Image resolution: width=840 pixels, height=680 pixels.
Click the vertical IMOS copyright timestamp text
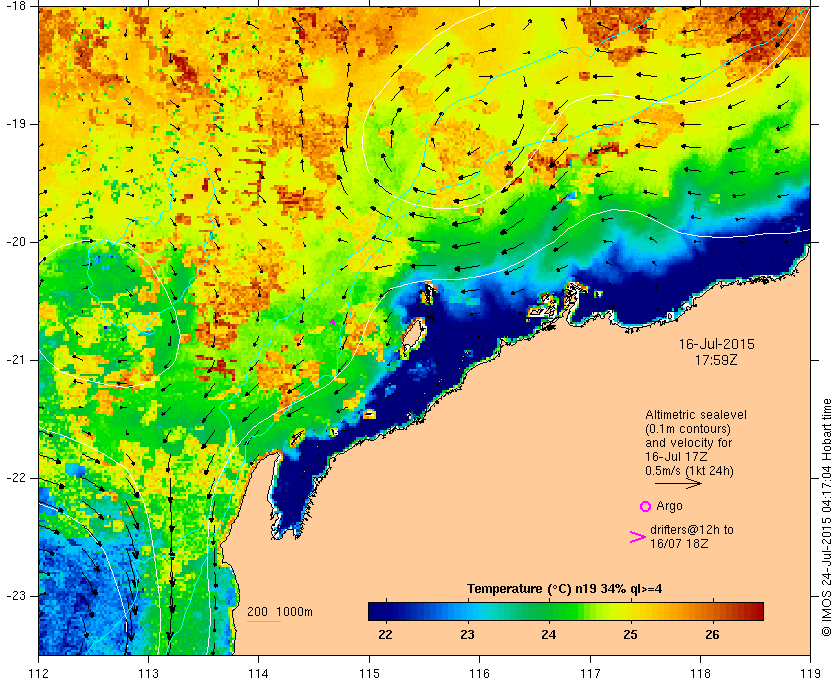pyautogui.click(x=827, y=518)
